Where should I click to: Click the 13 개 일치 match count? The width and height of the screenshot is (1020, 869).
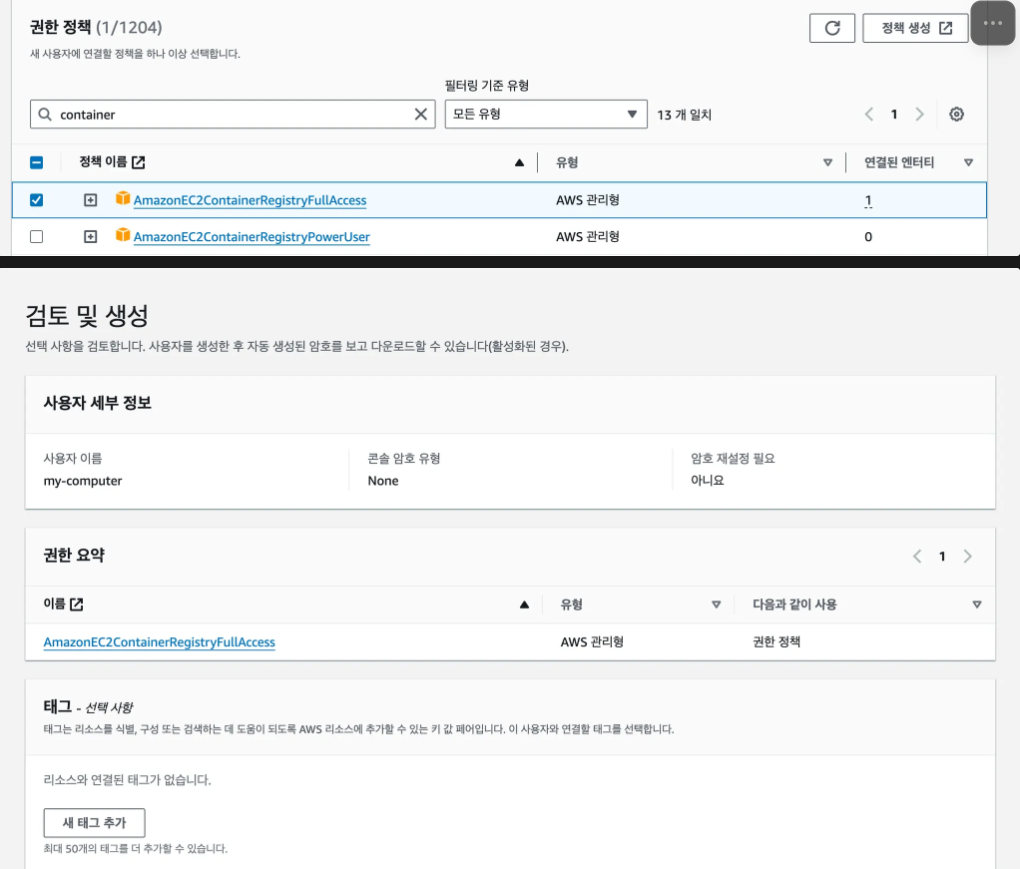pos(684,114)
